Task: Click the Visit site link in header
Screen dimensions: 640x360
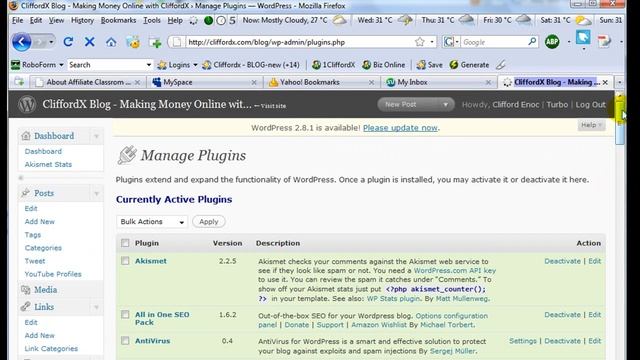Action: click(x=273, y=106)
